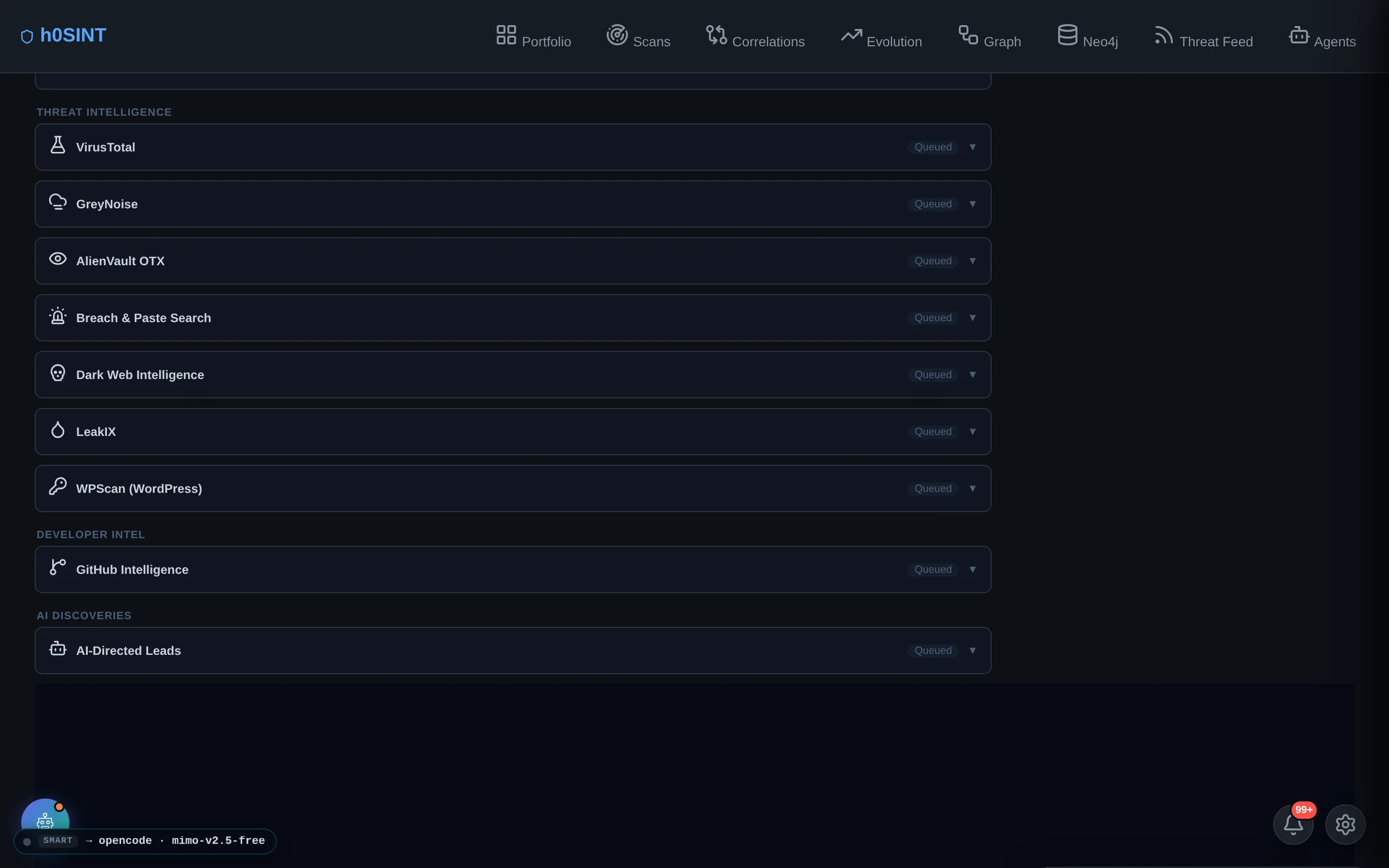Expand the Dark Web Intelligence arrow
Viewport: 1389px width, 868px height.
972,374
